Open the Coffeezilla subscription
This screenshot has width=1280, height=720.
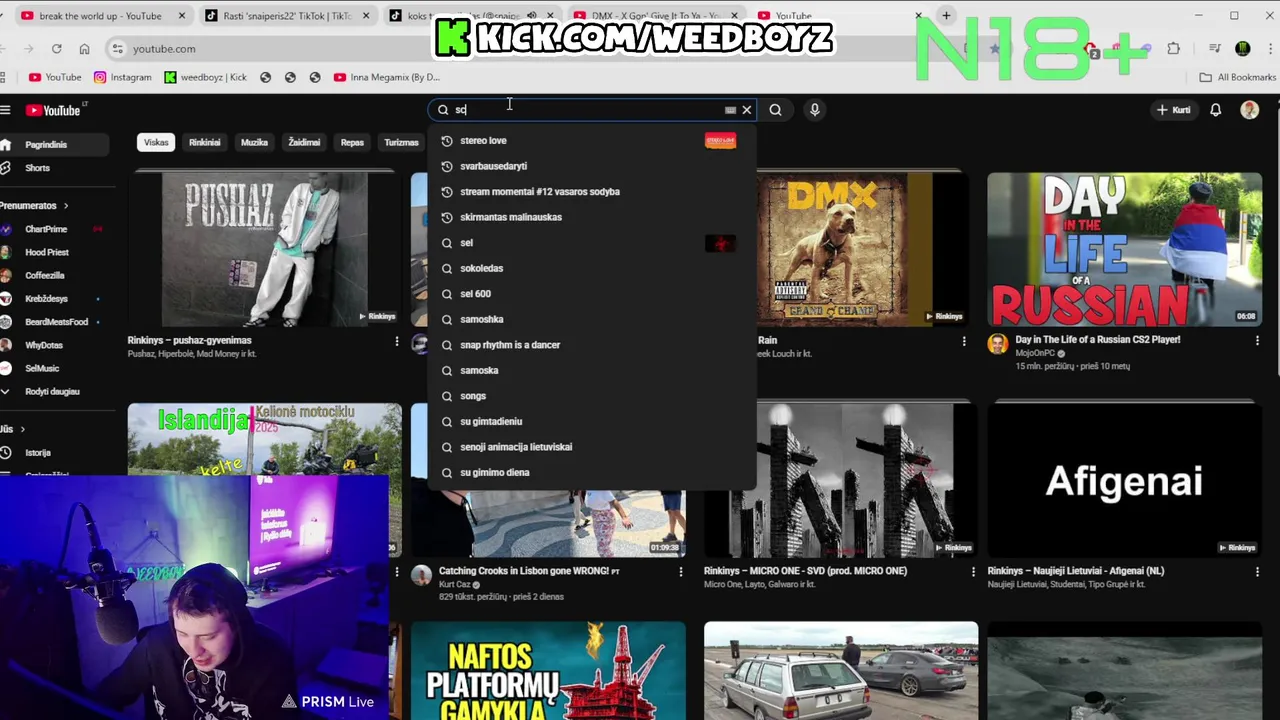(x=52, y=276)
